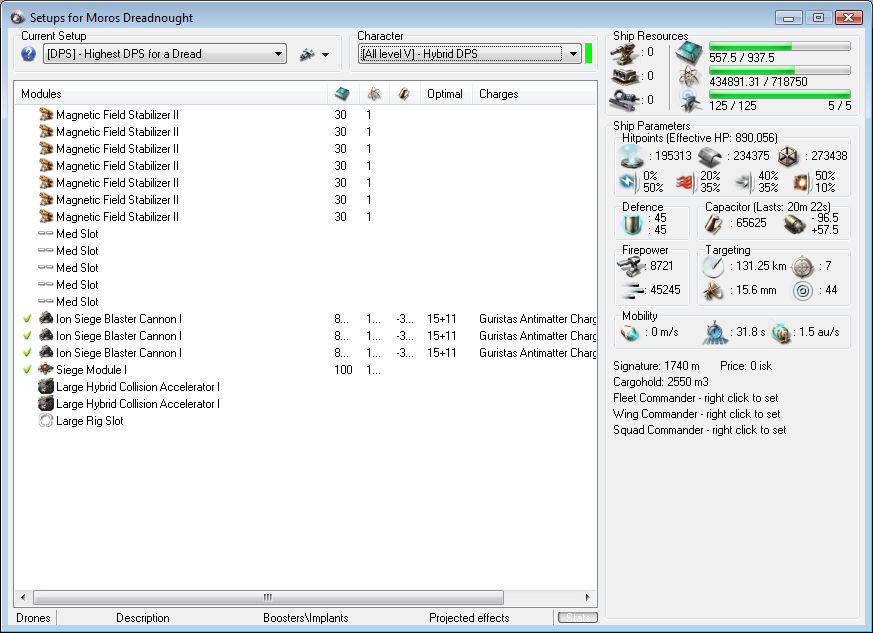The width and height of the screenshot is (873, 633).
Task: Select the last Magnetic Field Stabilizer II row
Action: [x=305, y=217]
